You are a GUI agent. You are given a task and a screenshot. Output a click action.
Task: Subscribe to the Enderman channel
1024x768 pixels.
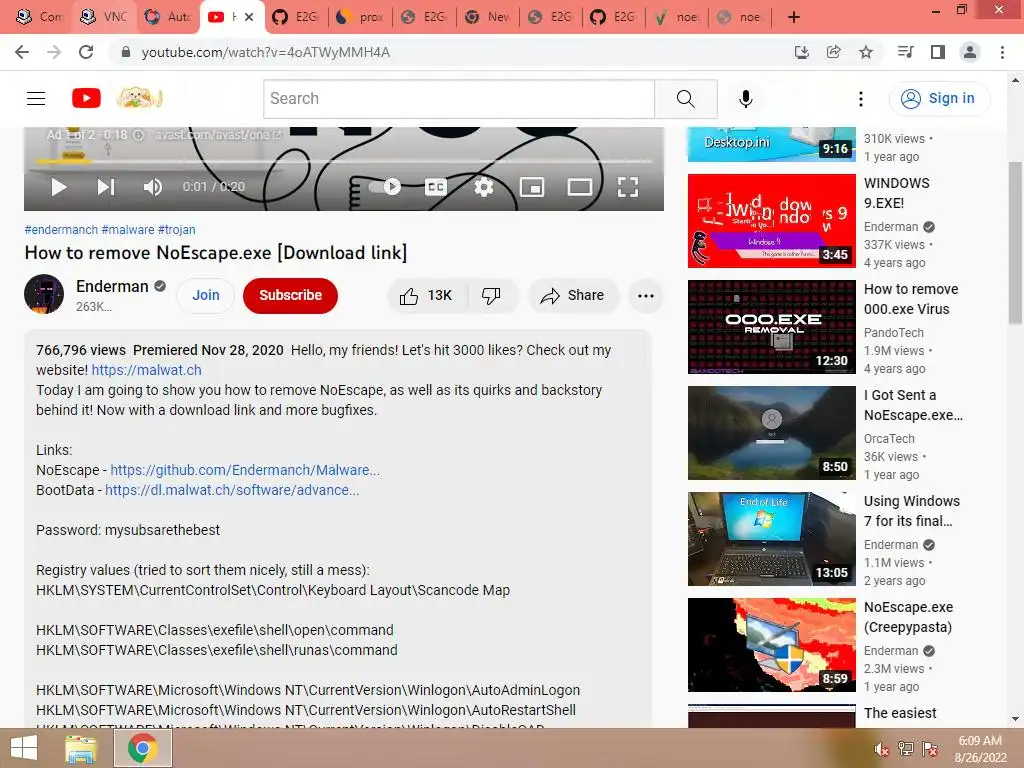291,296
